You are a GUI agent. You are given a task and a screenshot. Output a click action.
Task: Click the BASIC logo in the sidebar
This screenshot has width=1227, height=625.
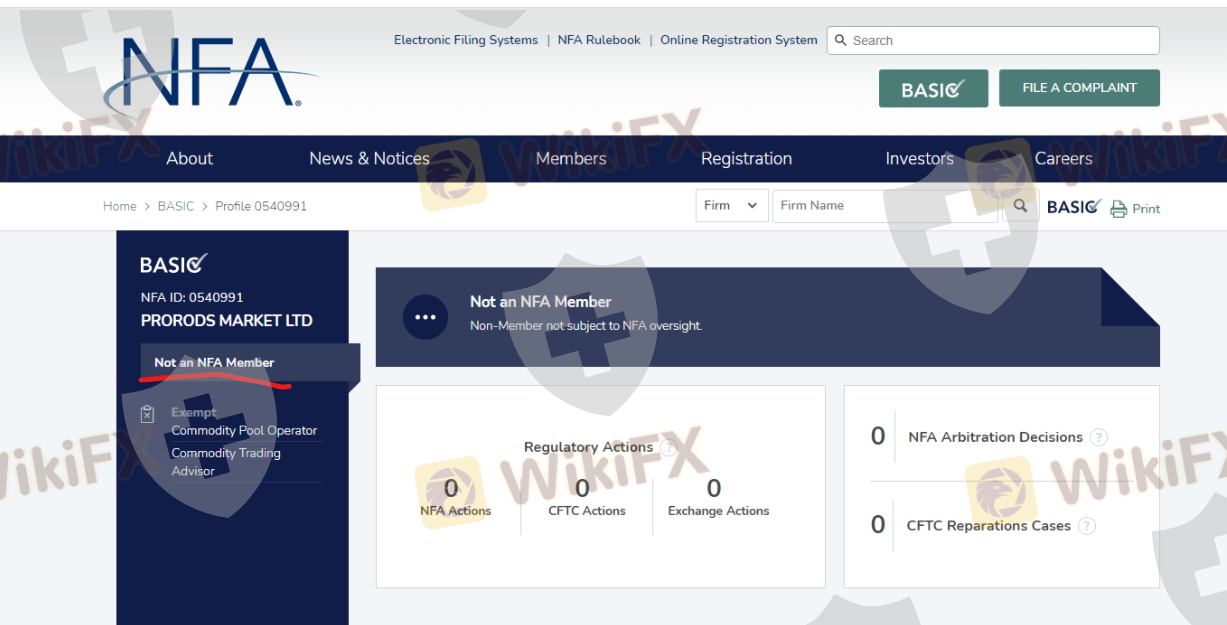[x=174, y=264]
